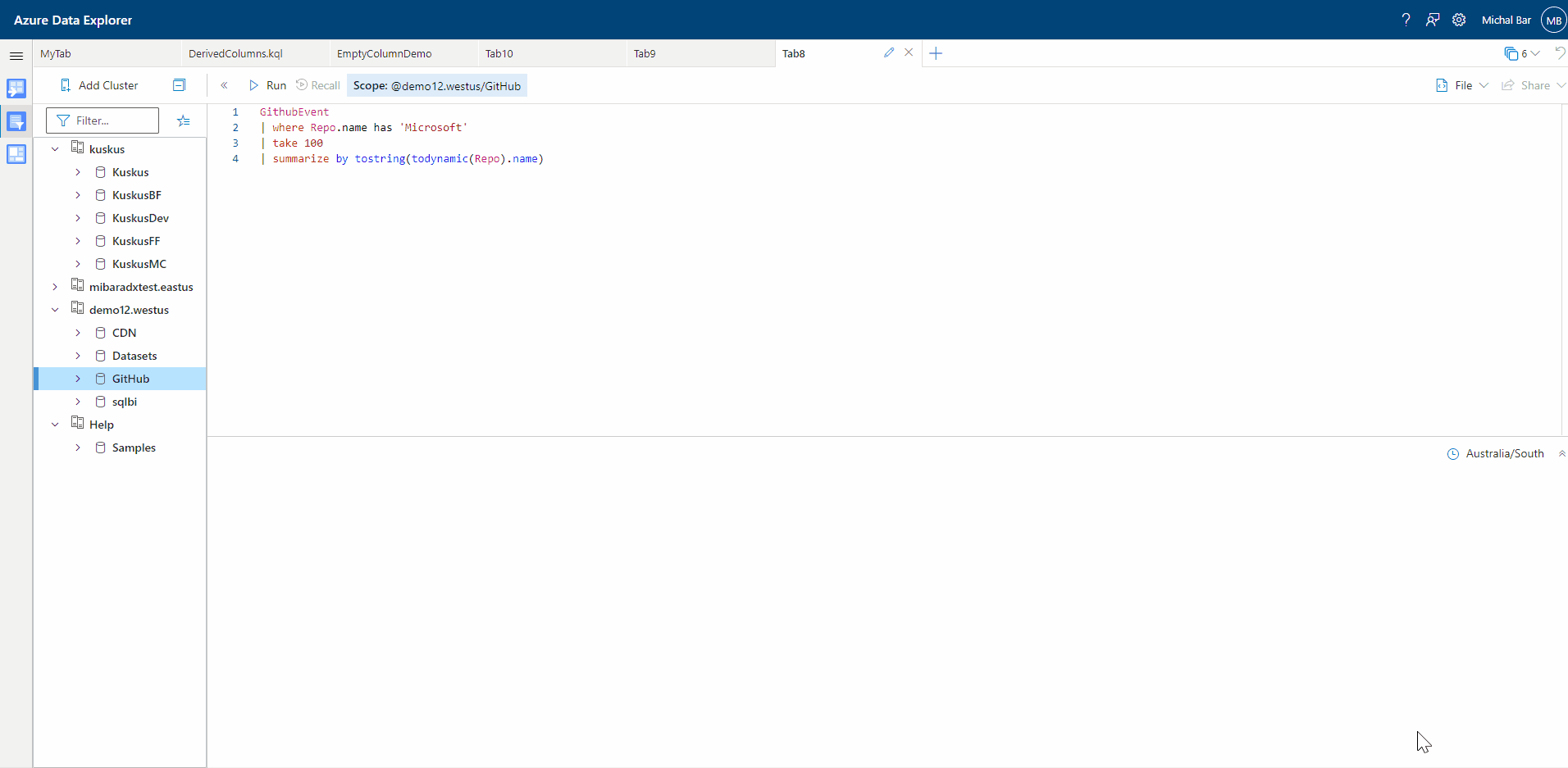Open the feedback icon in top bar
1568x768 pixels.
click(1433, 19)
